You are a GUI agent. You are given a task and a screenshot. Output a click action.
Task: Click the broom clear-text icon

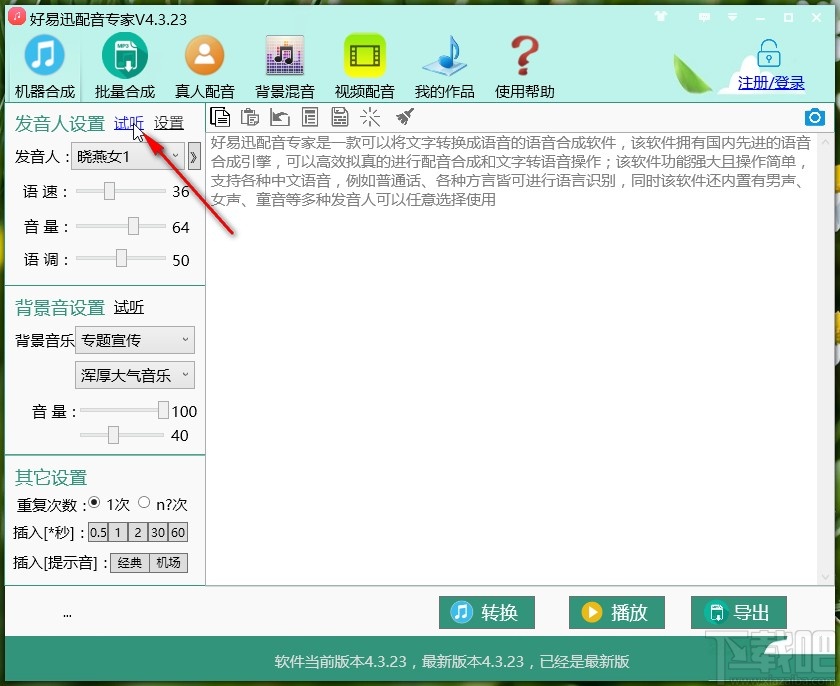405,117
